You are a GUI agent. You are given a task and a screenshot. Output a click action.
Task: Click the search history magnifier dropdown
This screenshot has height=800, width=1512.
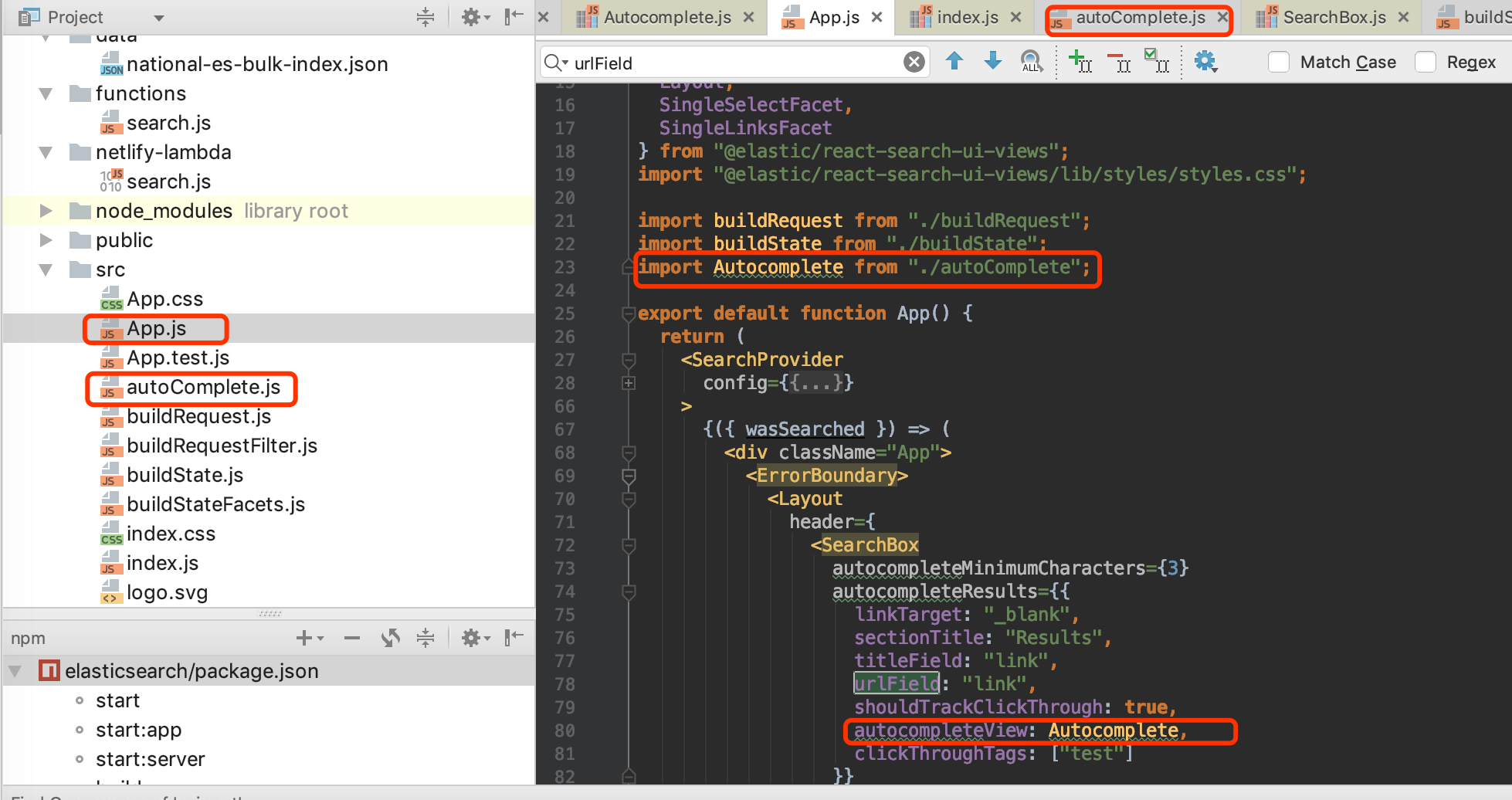click(558, 62)
